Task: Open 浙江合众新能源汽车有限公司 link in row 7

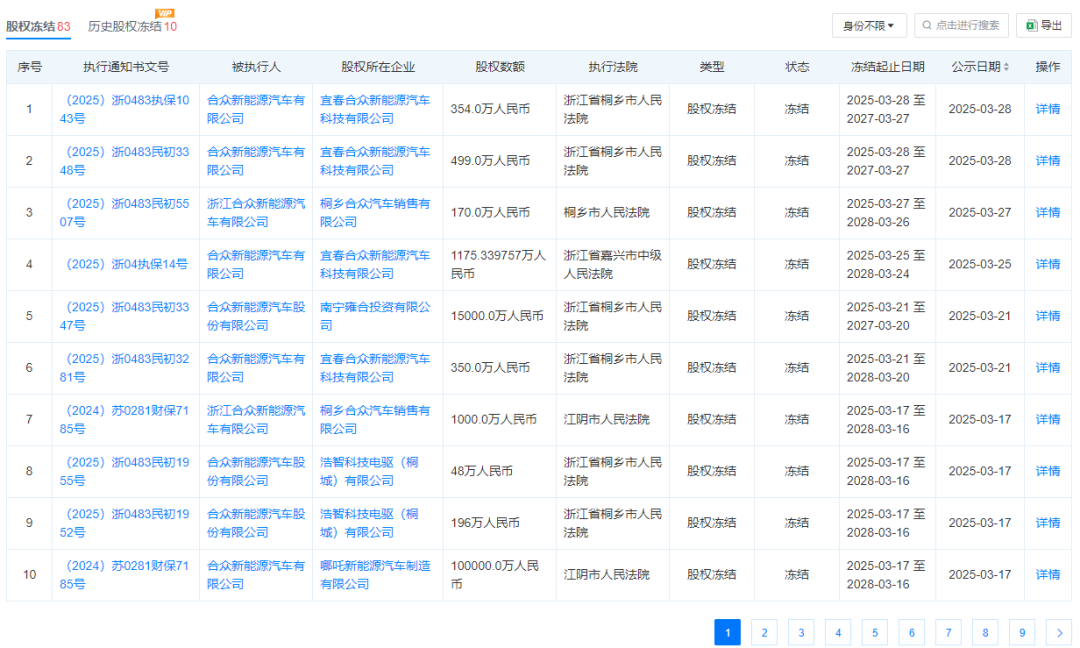Action: pos(256,419)
